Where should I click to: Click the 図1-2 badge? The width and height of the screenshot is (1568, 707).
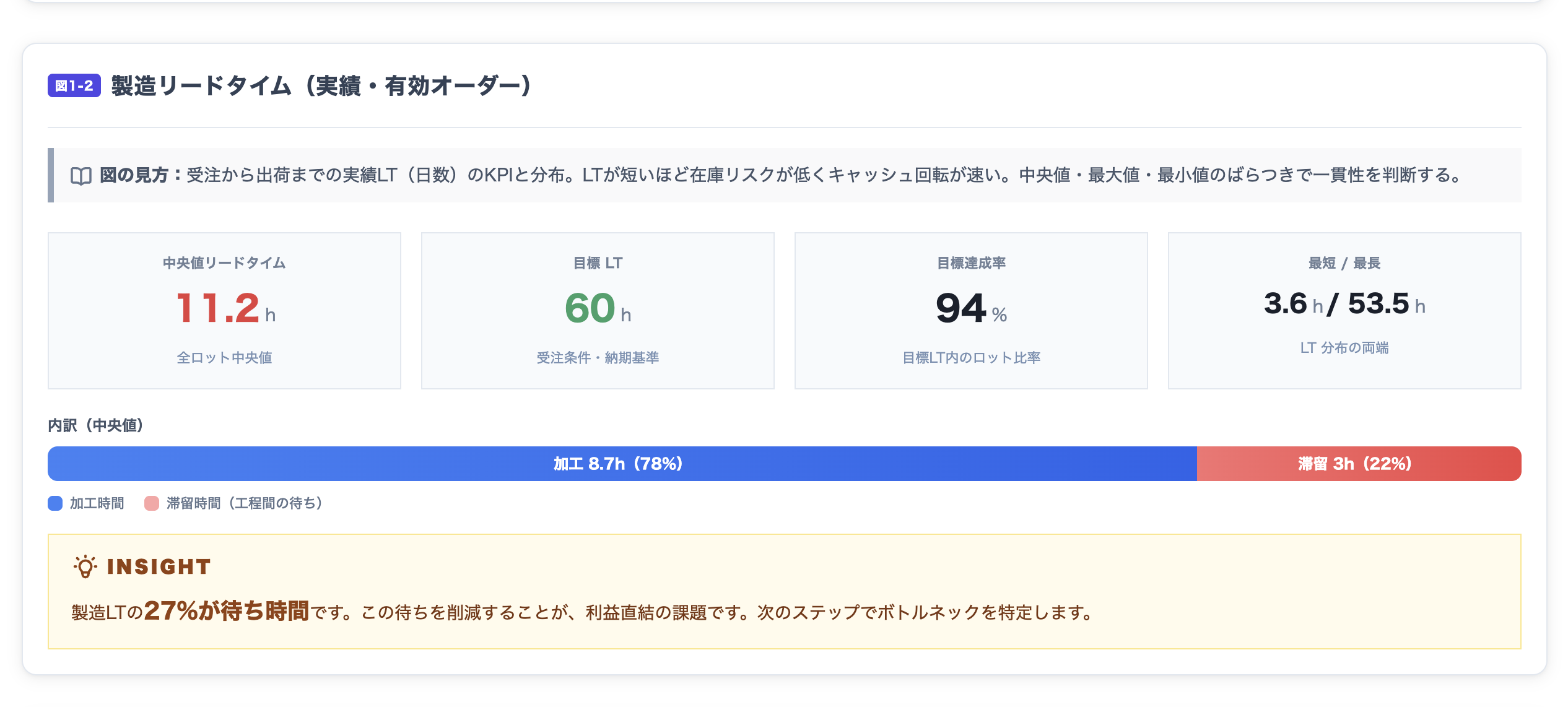pos(74,85)
